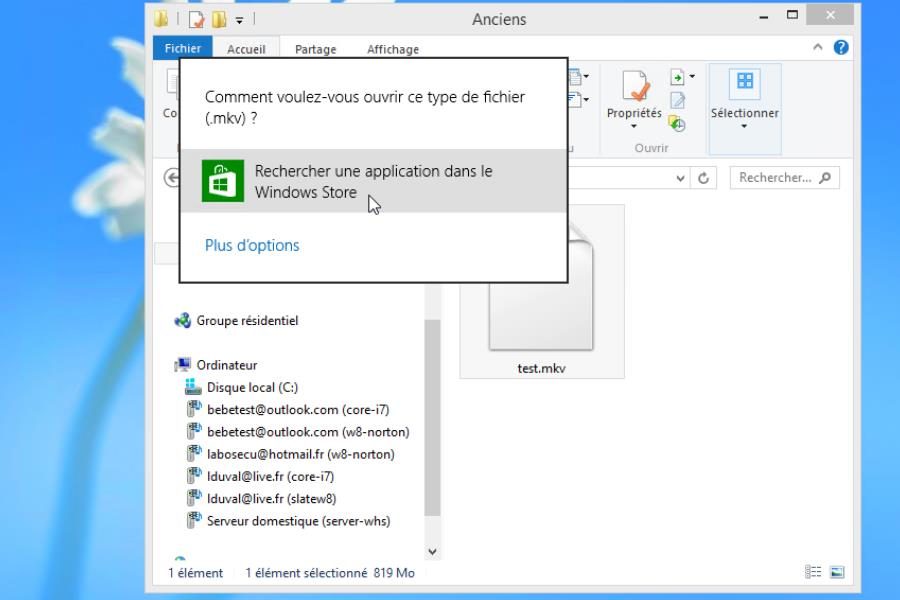Switch to the Affichage ribbon tab
The height and width of the screenshot is (600, 900).
tap(392, 49)
